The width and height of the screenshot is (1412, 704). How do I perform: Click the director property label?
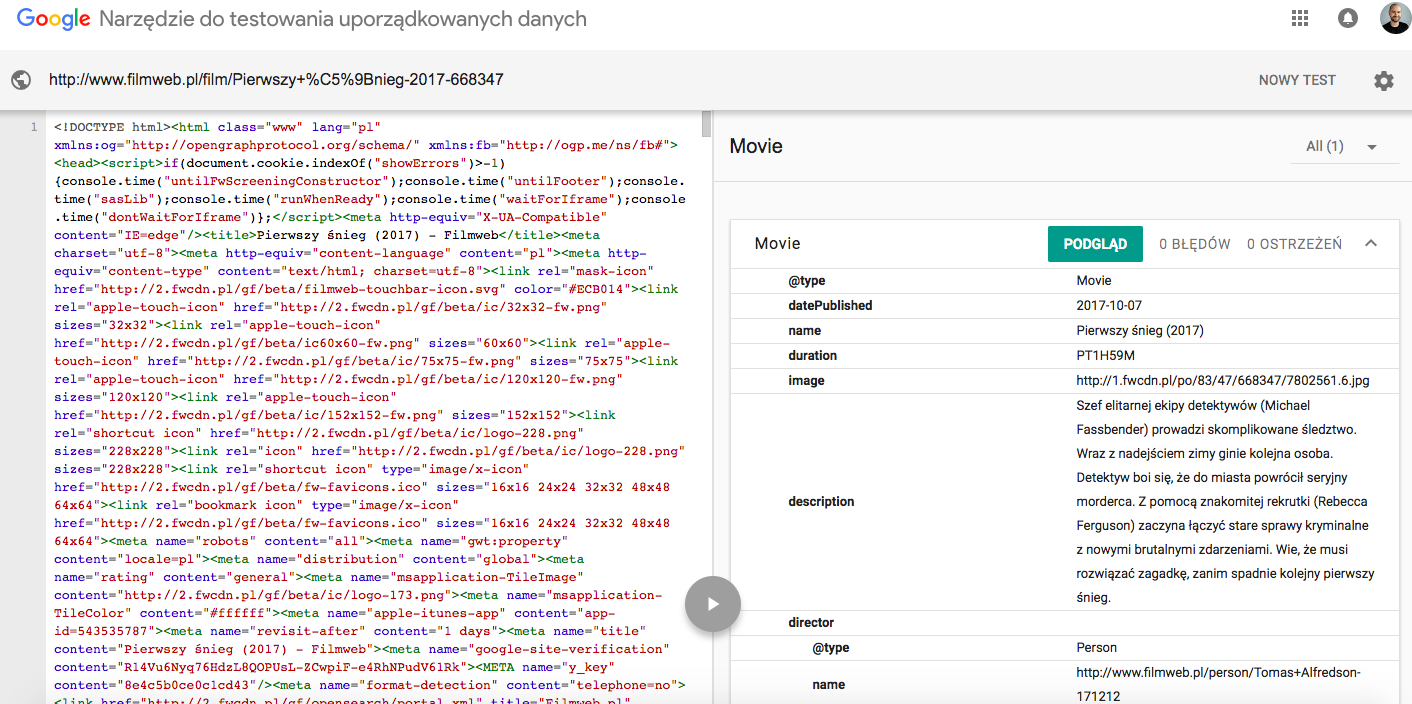tap(811, 623)
